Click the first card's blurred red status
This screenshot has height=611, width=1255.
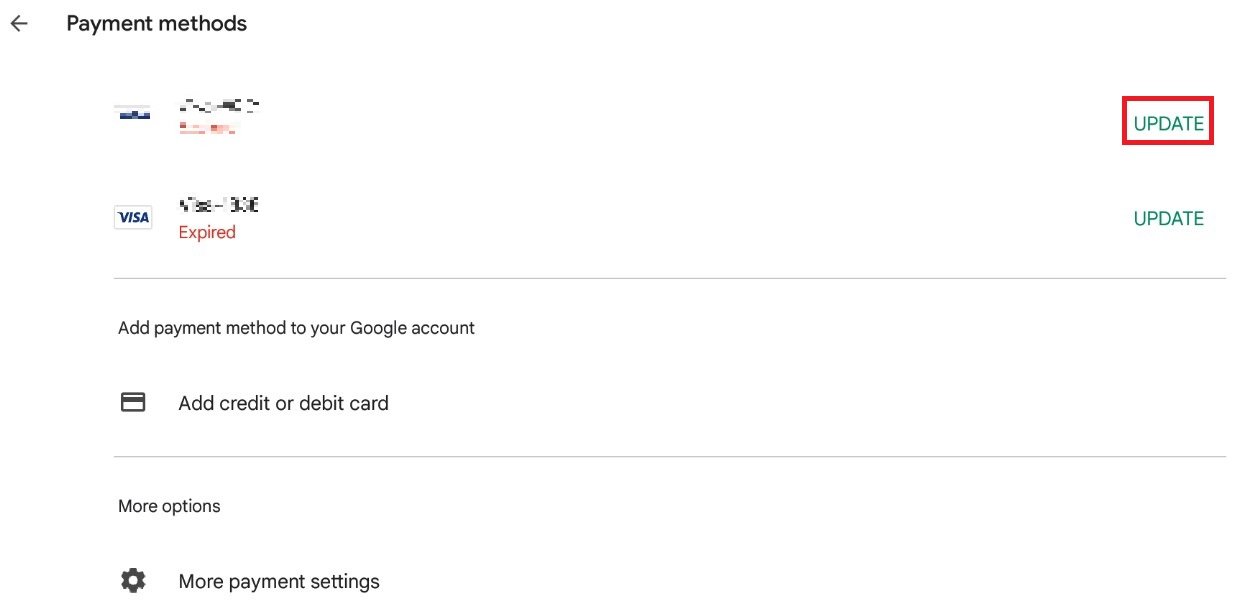(207, 128)
